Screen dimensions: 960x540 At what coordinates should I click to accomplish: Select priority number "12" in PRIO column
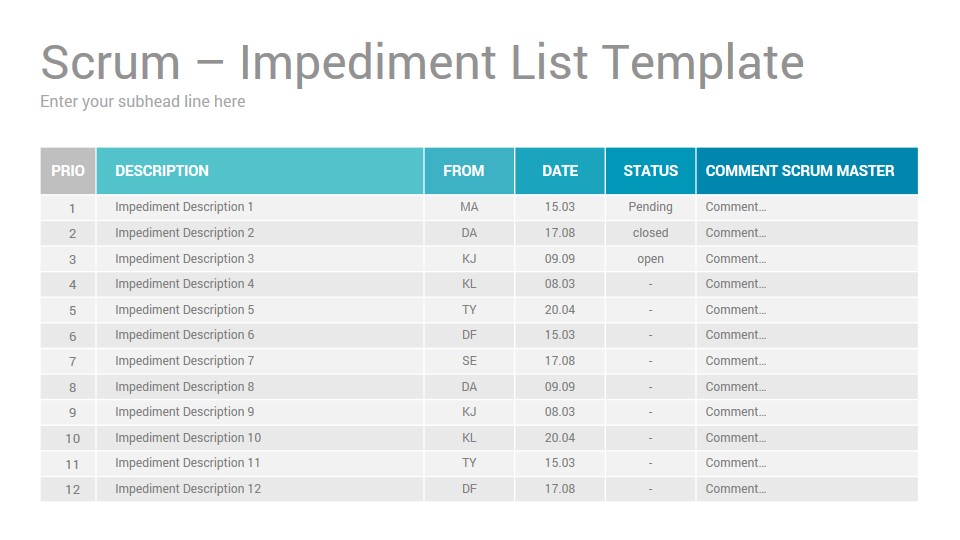[72, 490]
